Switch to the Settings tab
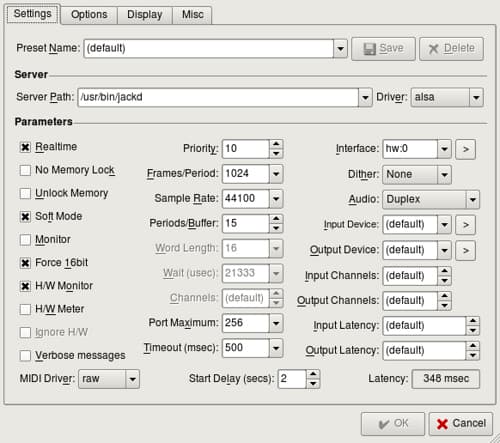The image size is (500, 443). point(33,14)
